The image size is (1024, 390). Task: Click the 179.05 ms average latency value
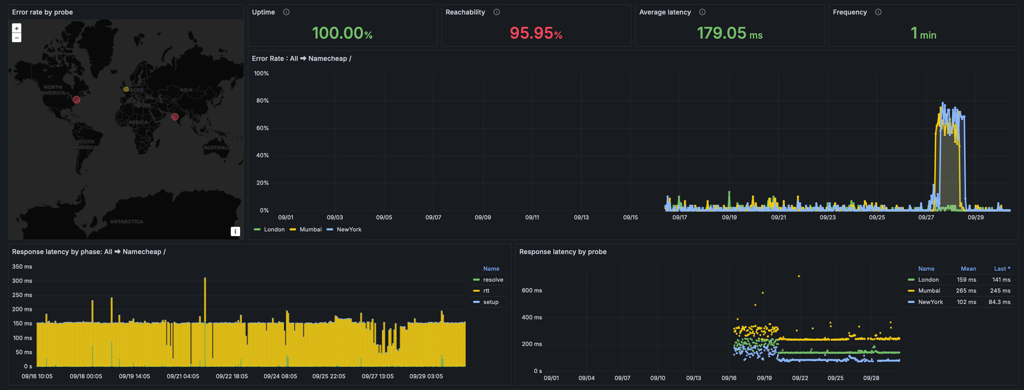[x=729, y=33]
